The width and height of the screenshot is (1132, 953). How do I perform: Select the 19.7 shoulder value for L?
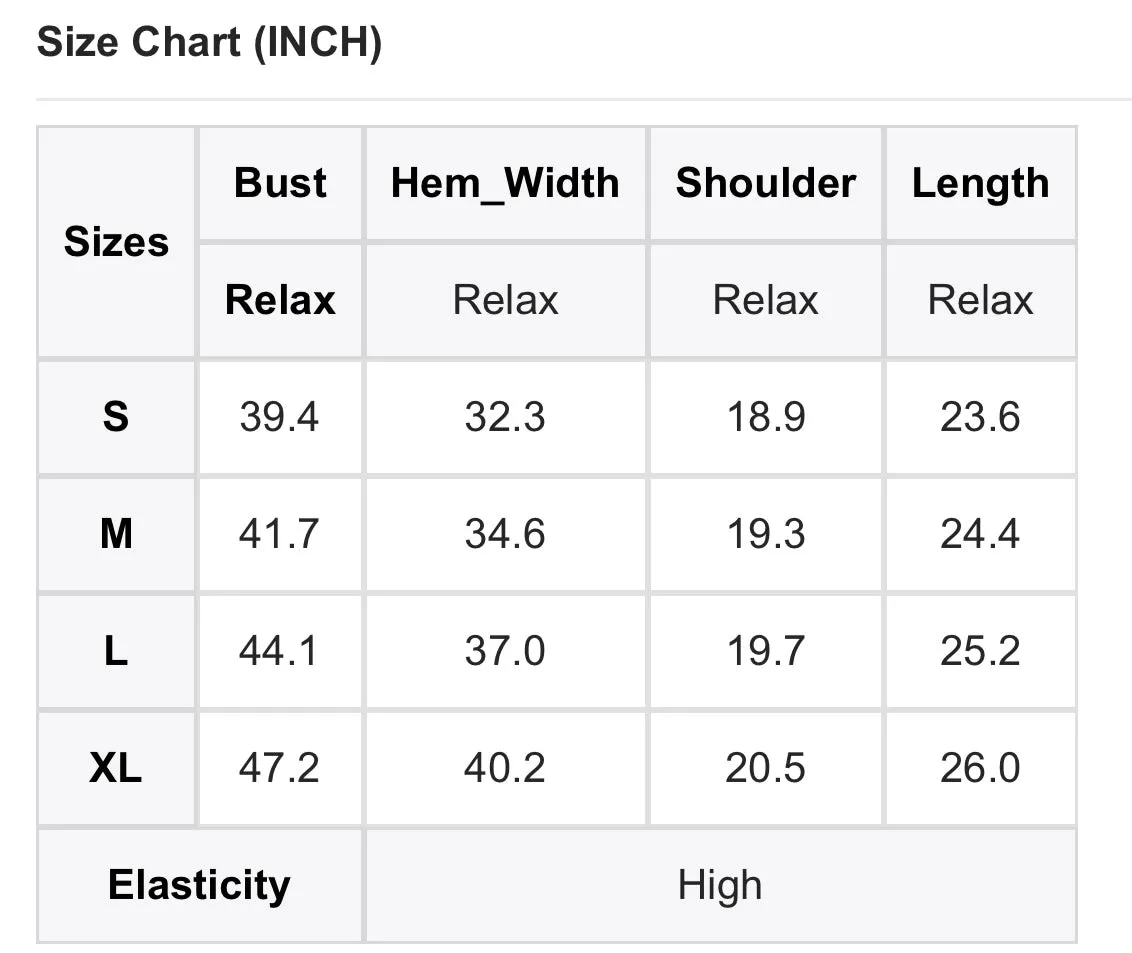pos(765,651)
